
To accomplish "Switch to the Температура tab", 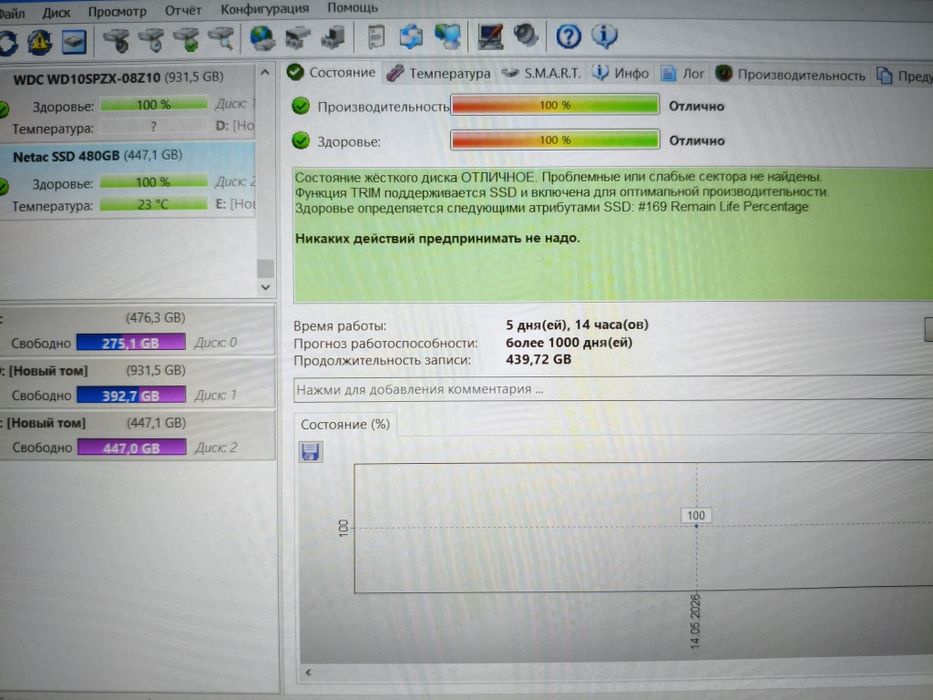I will [x=439, y=73].
